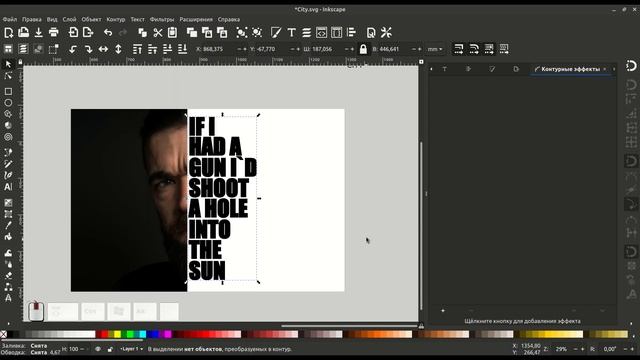
Task: Rotate selection 90° counter-clockwise
Action: pos(73,49)
